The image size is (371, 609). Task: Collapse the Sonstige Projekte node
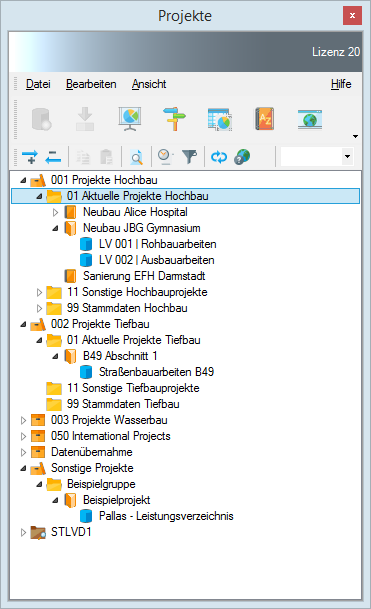pos(23,468)
